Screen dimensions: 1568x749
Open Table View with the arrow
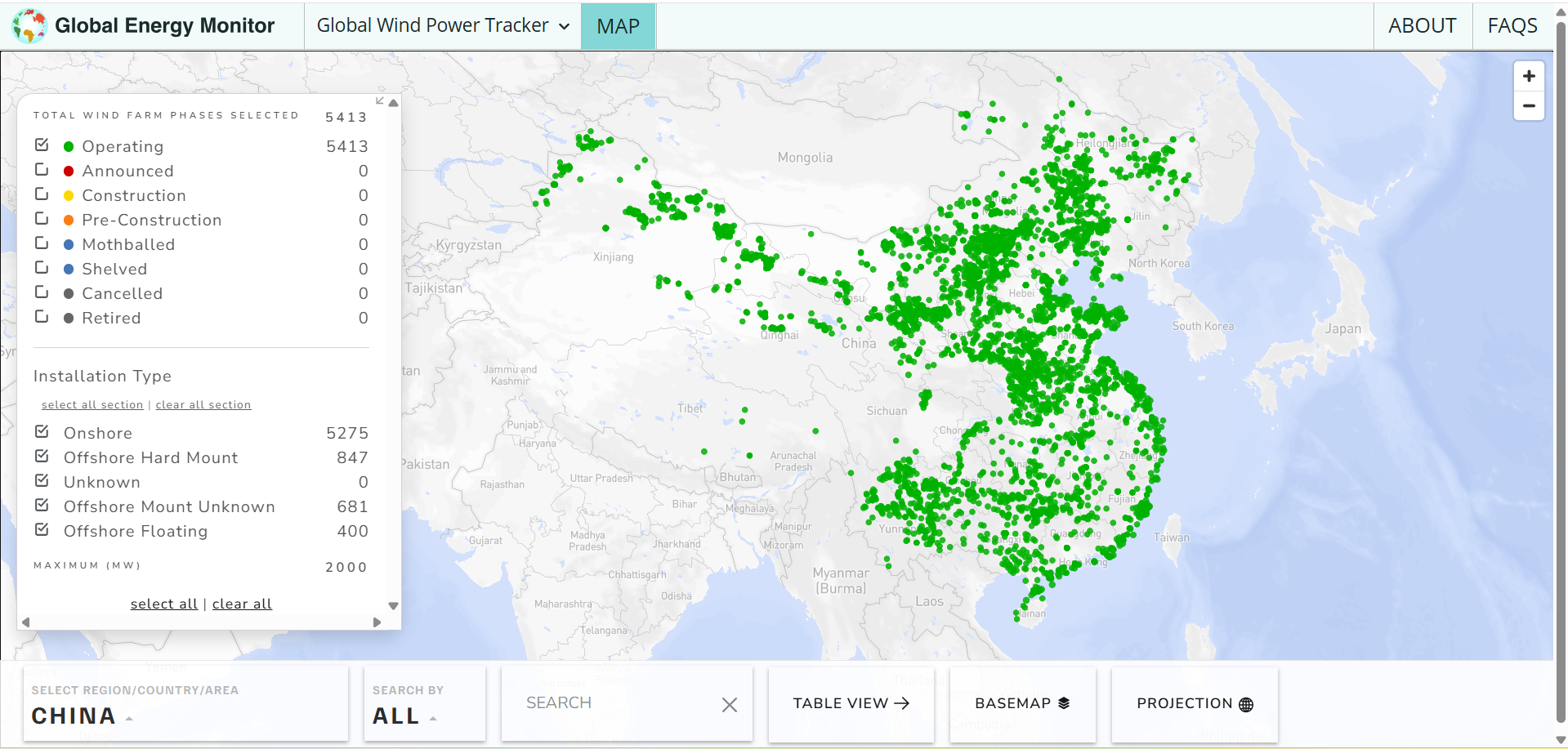click(x=851, y=703)
